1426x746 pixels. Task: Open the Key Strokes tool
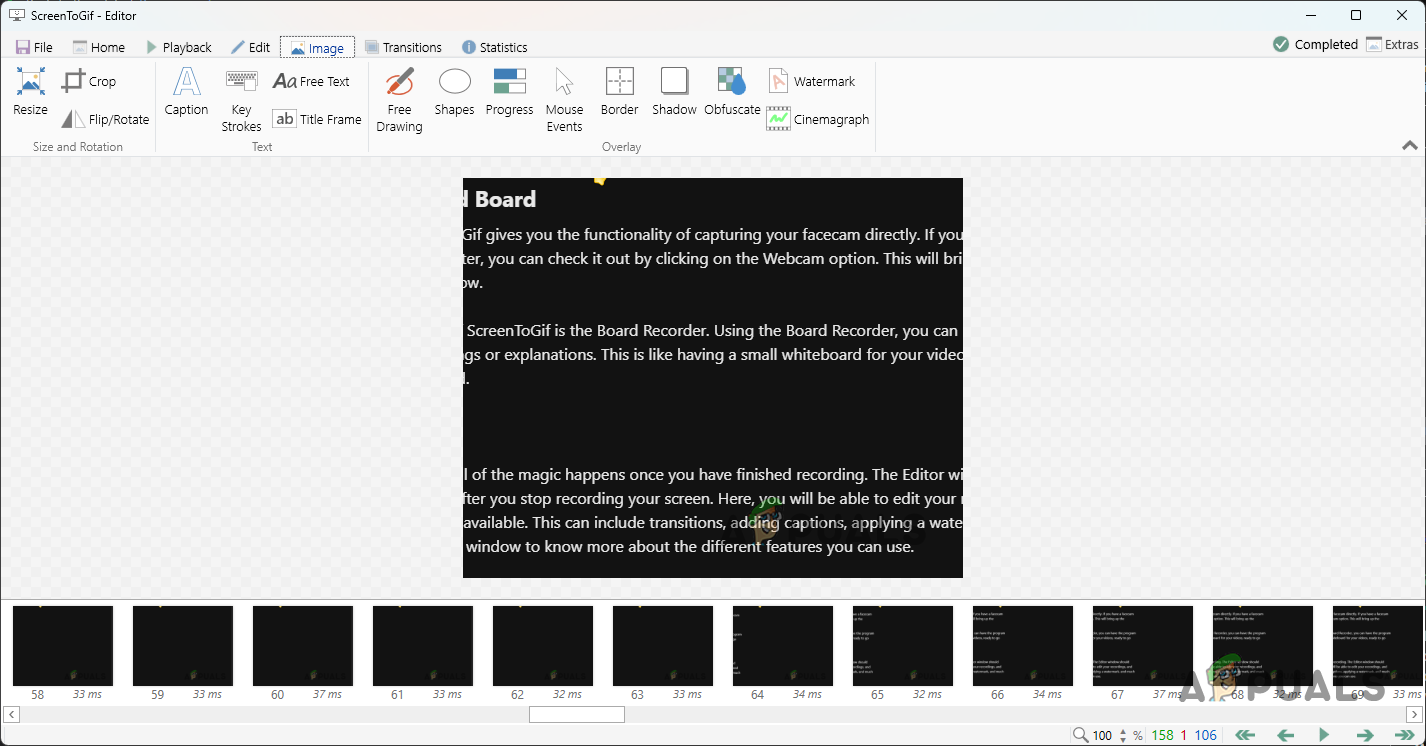241,100
